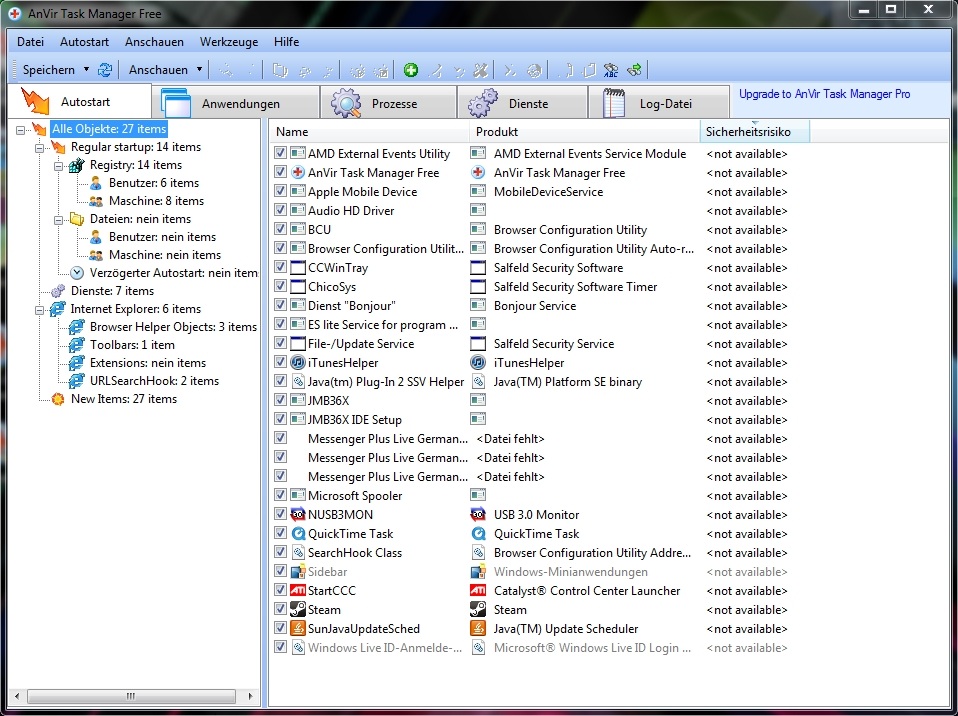Click the StartCCC ATI icon
The height and width of the screenshot is (716, 958).
point(298,590)
